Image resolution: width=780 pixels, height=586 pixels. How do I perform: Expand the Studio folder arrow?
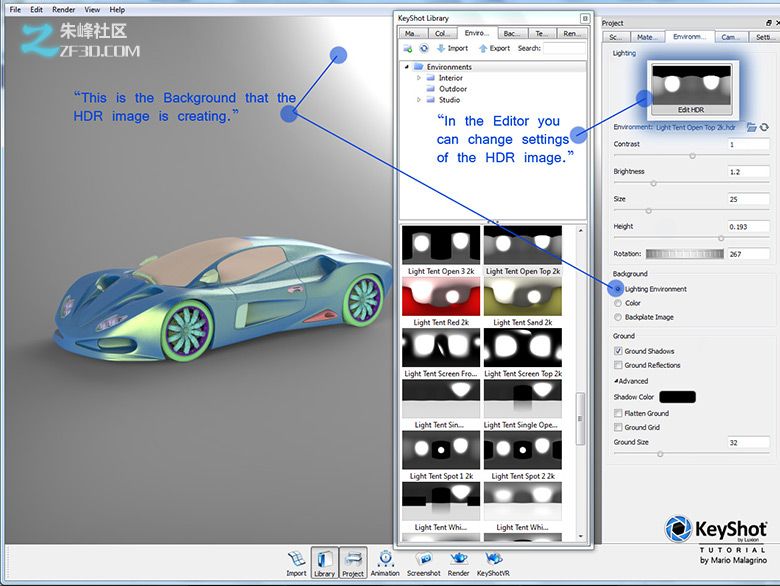click(419, 100)
